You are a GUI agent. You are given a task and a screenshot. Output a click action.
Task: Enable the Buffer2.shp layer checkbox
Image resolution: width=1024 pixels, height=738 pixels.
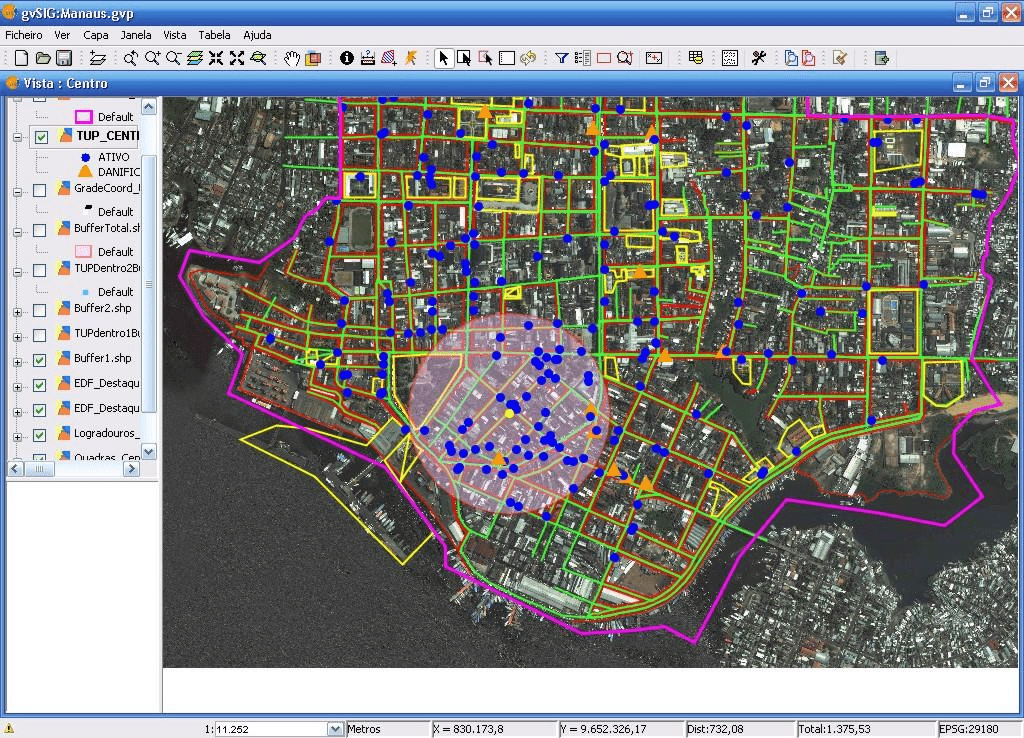coord(40,310)
